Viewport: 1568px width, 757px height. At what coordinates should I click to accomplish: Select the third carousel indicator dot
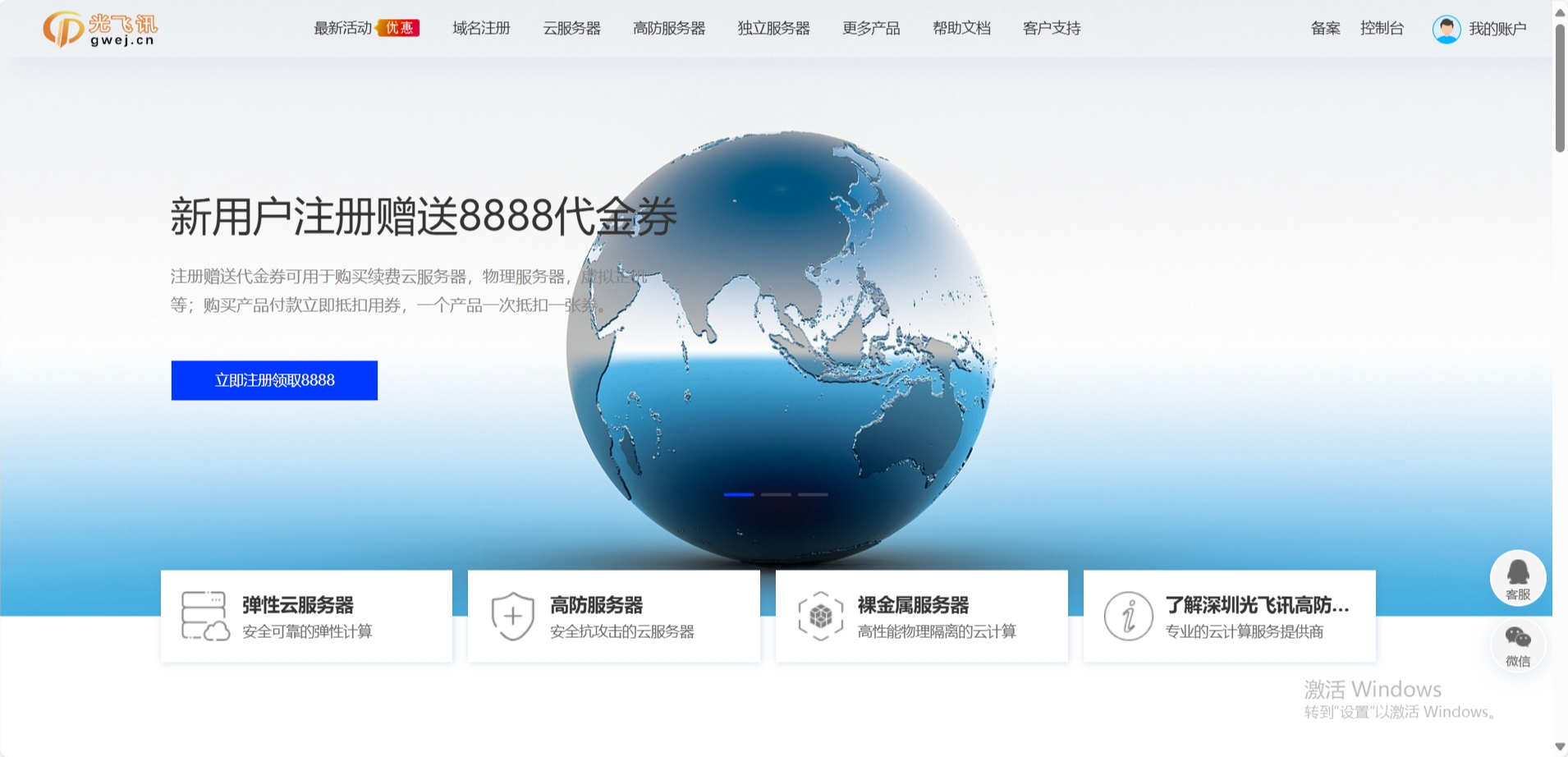[x=814, y=494]
